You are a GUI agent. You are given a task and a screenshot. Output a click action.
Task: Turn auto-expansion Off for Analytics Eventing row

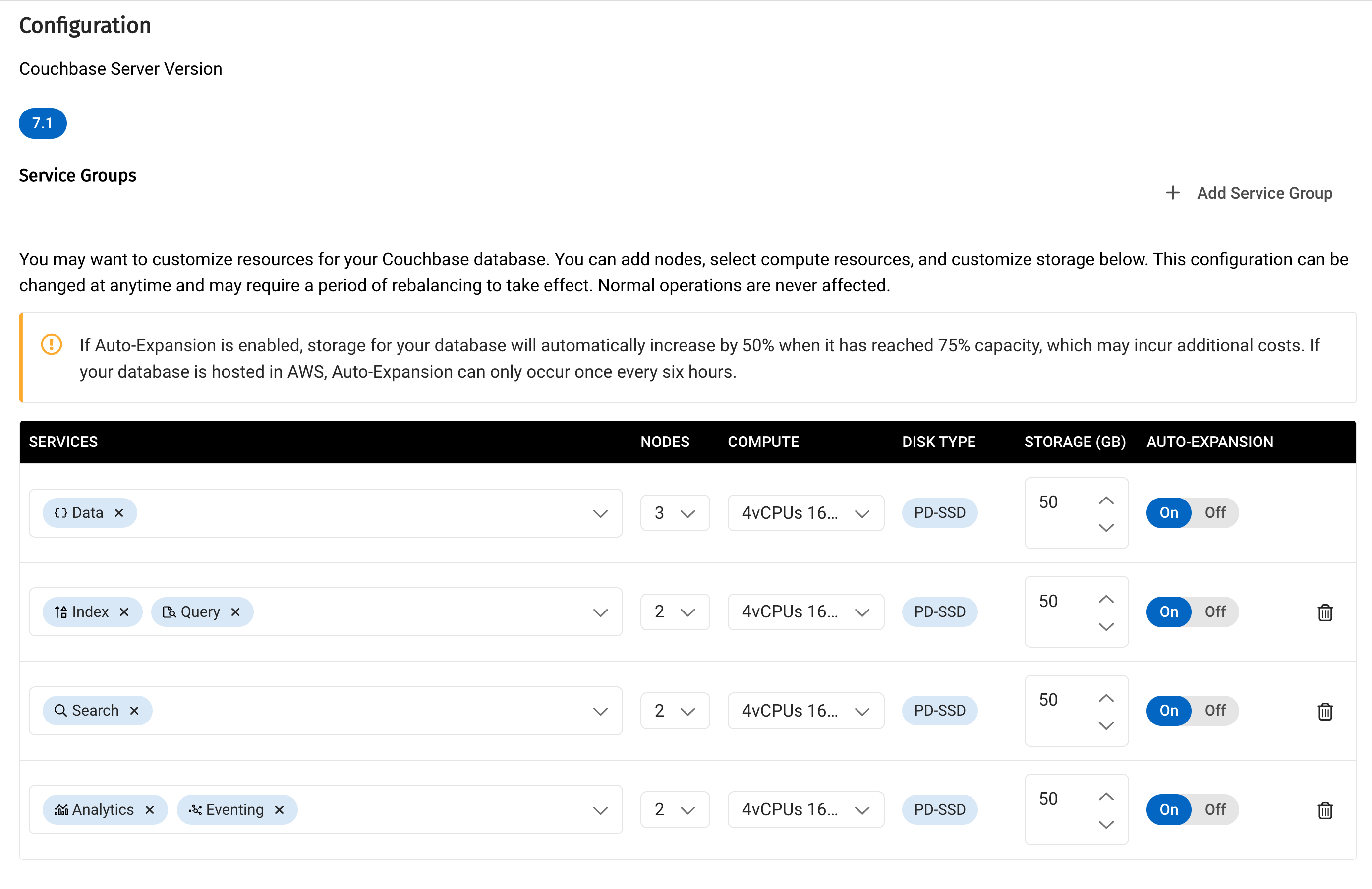pyautogui.click(x=1215, y=810)
